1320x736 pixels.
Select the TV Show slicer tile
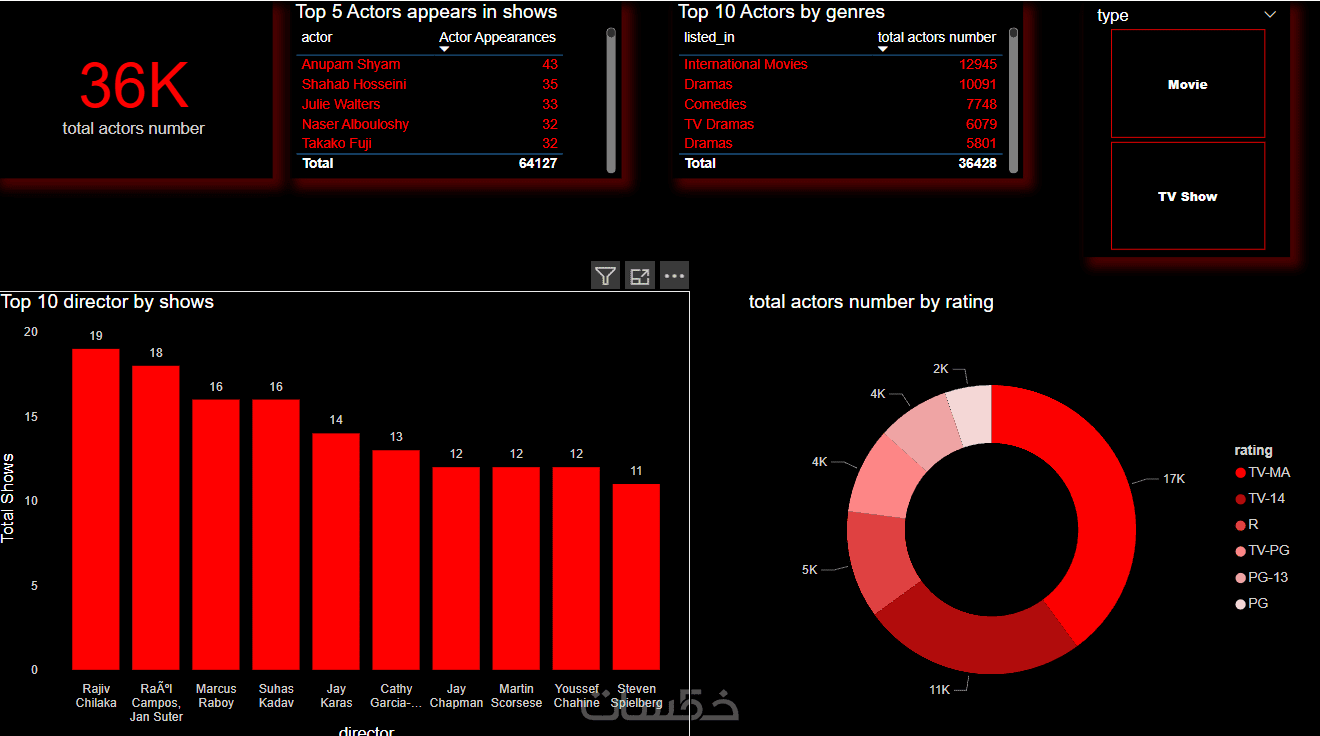point(1188,196)
